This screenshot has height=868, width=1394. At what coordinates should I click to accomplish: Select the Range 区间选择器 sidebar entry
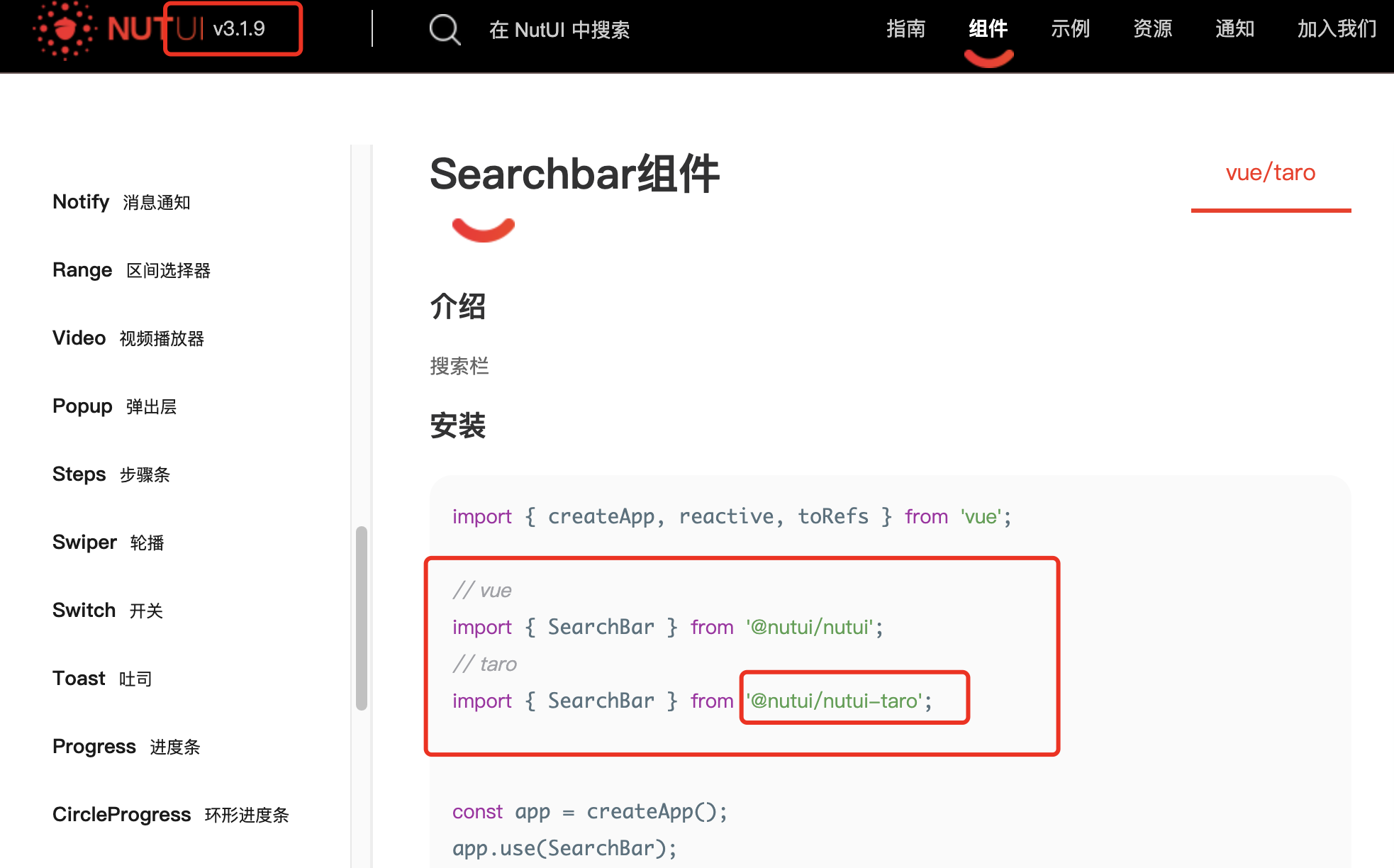pyautogui.click(x=132, y=269)
